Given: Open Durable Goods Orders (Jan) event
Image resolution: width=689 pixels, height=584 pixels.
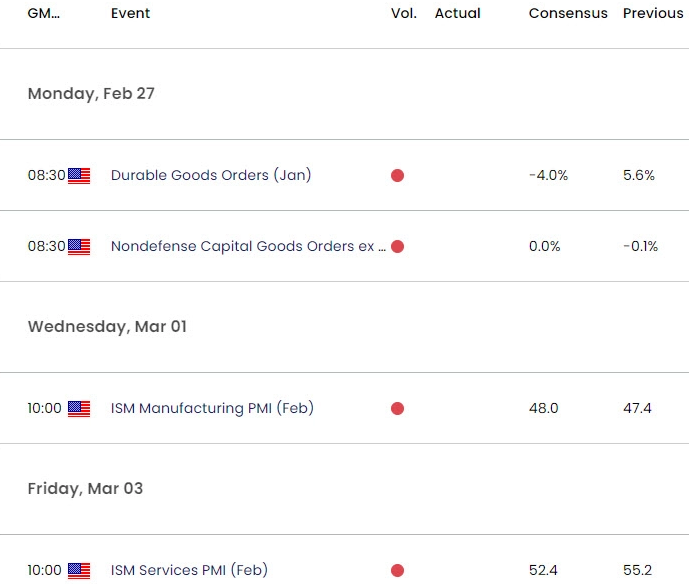Looking at the screenshot, I should click(211, 175).
